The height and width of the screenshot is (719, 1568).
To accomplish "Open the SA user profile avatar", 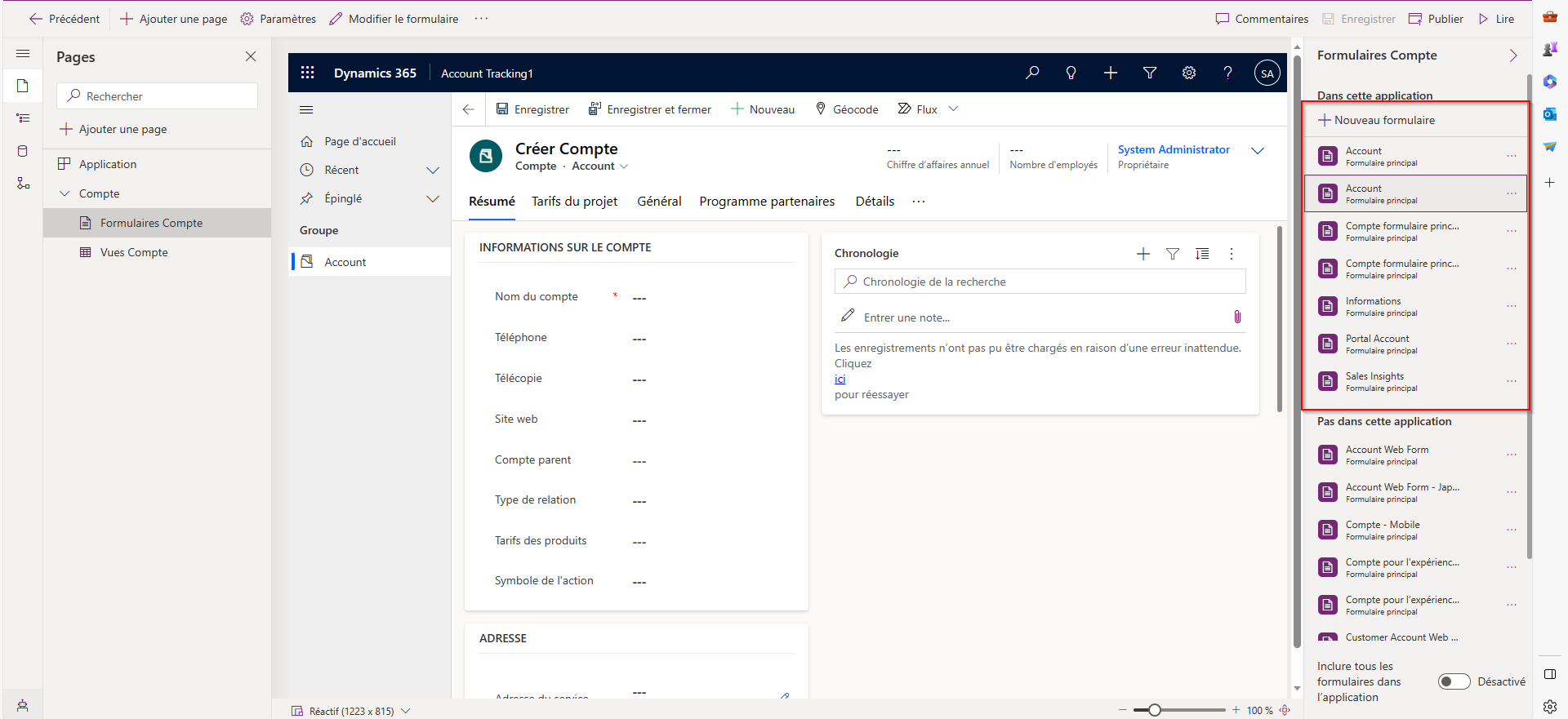I will click(x=1267, y=73).
